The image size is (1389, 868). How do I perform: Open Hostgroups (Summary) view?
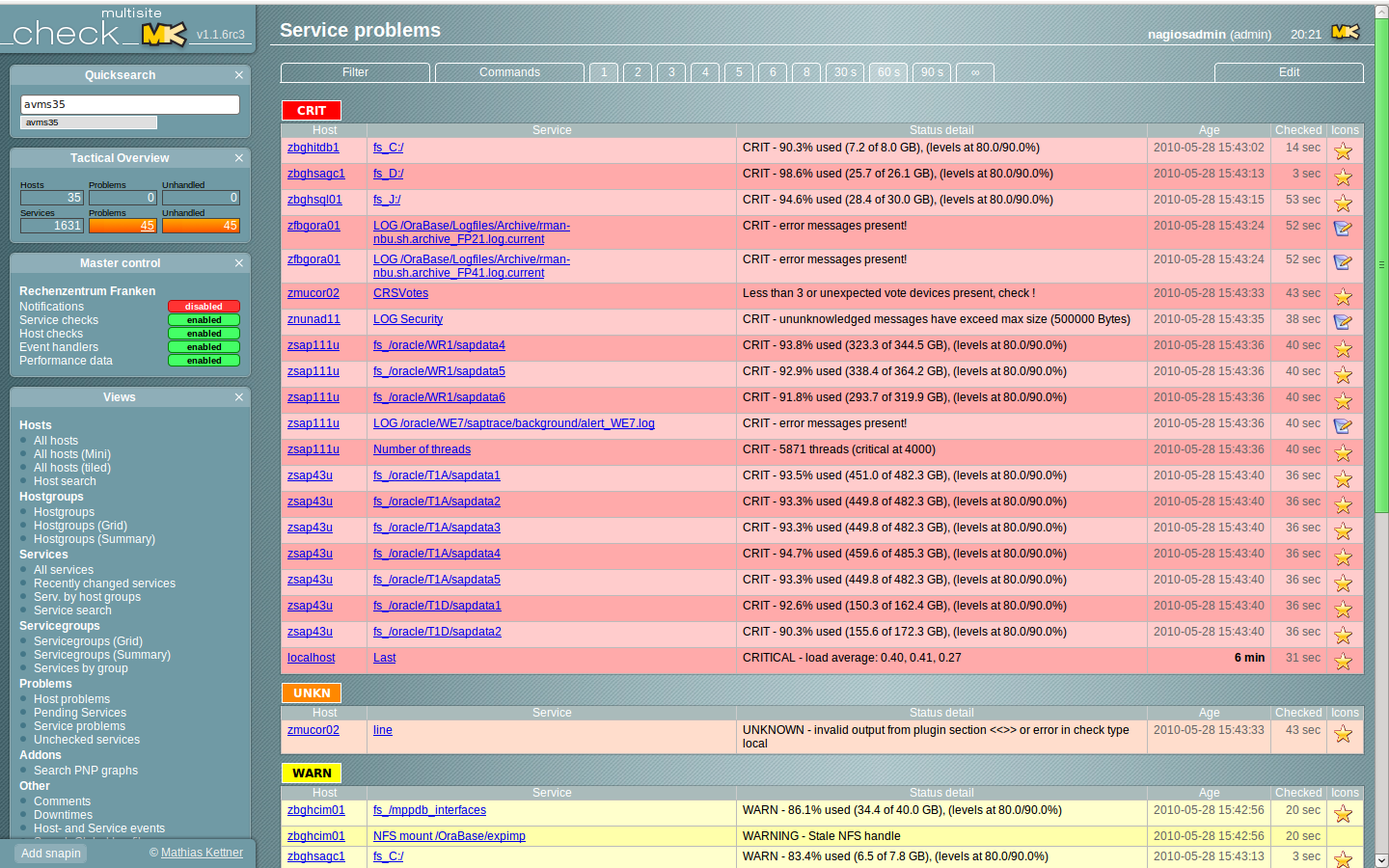coord(95,539)
